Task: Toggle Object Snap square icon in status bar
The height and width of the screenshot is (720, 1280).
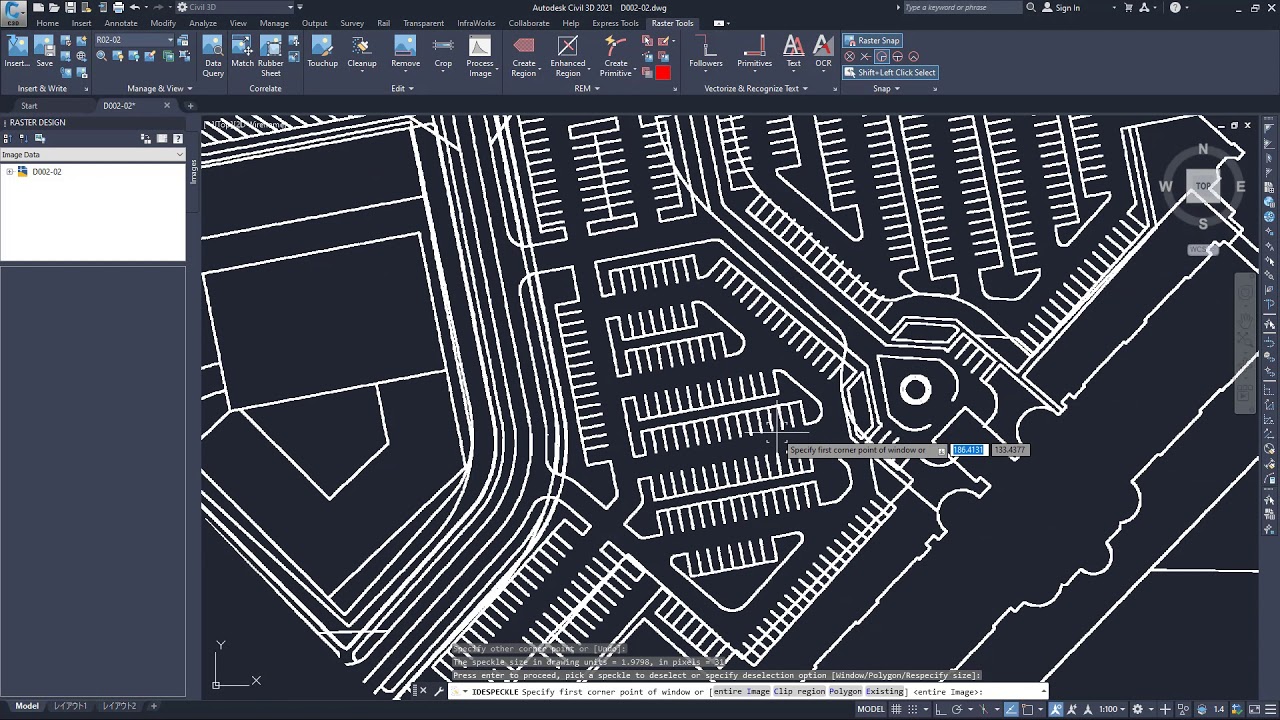Action: (x=1028, y=709)
